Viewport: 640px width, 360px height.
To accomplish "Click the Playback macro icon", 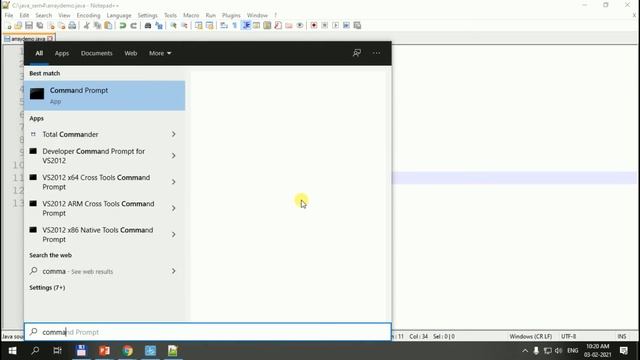I will point(336,26).
